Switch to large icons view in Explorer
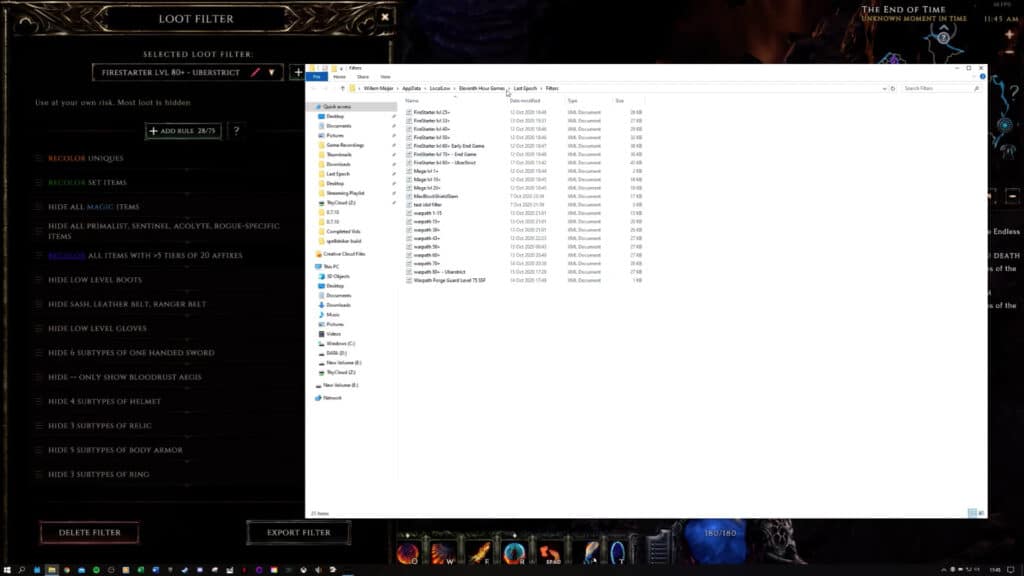The image size is (1024, 576). click(x=981, y=513)
